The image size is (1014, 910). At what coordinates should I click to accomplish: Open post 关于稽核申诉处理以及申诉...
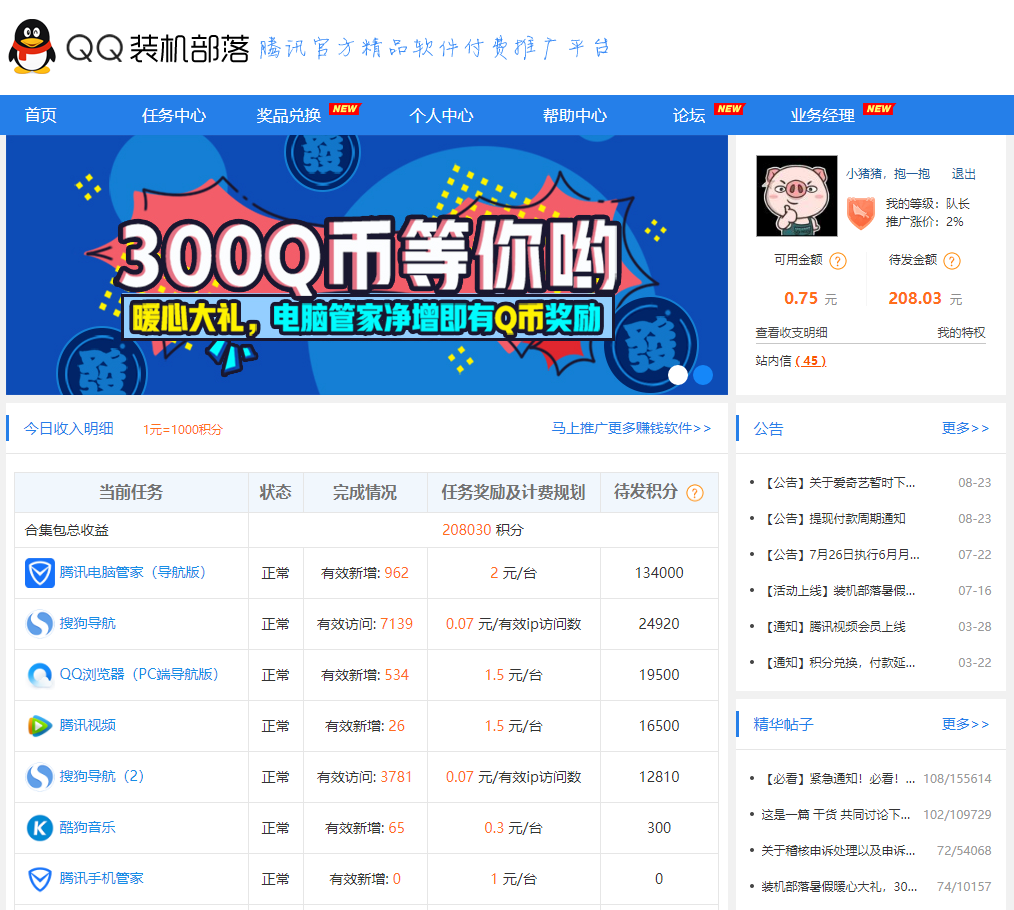[x=838, y=850]
